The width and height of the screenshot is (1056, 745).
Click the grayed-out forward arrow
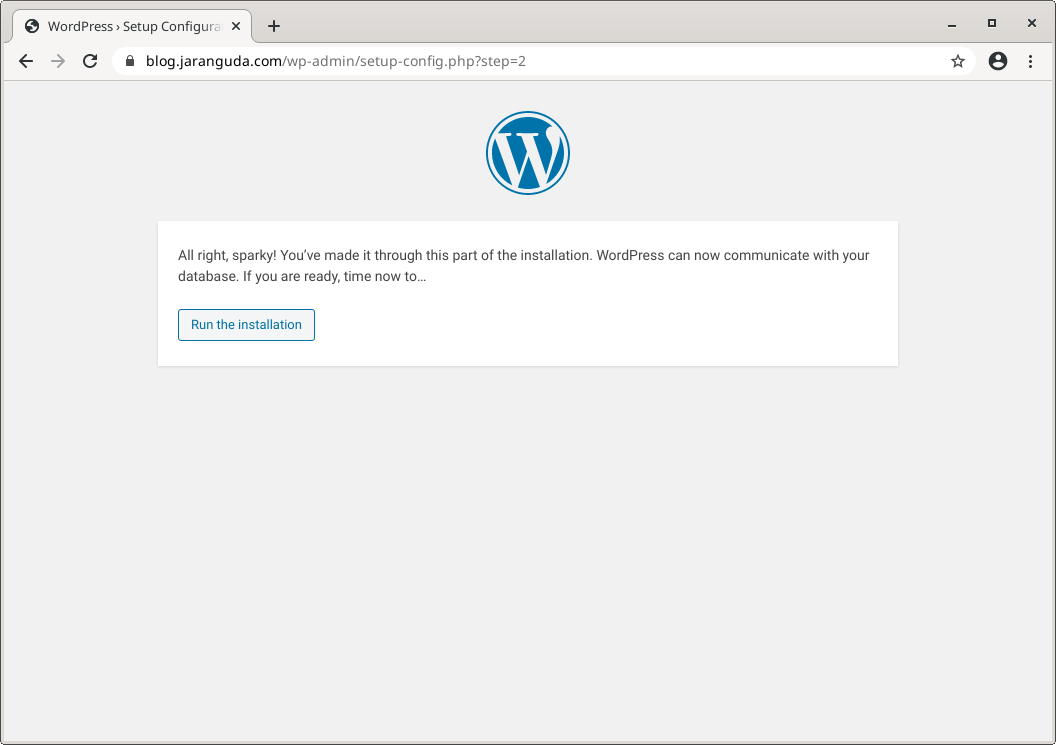pos(57,61)
